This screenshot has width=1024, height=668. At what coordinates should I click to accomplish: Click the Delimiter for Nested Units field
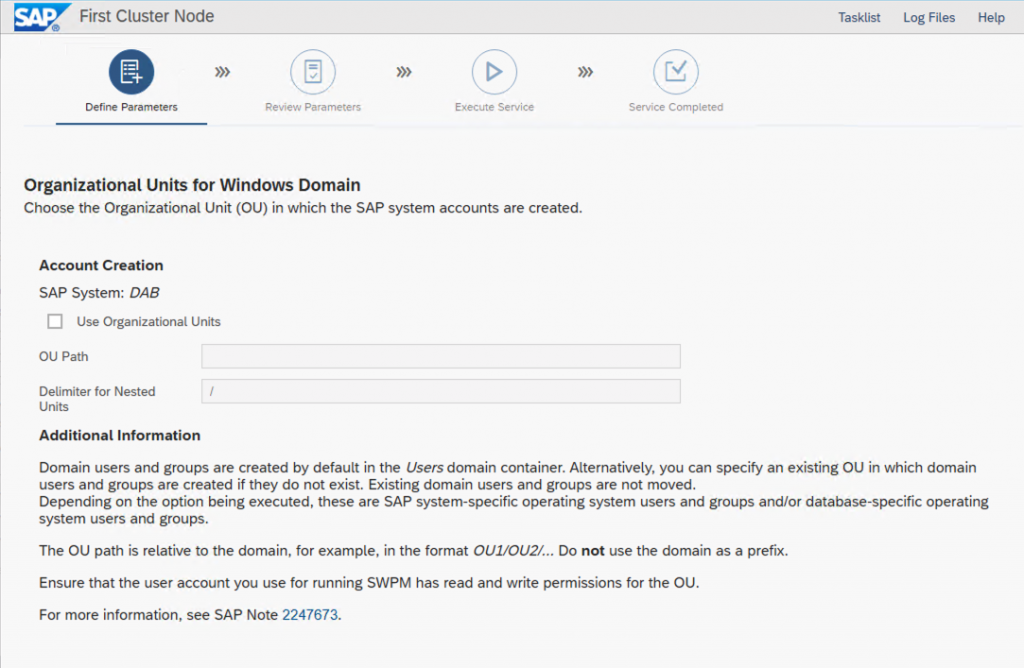(441, 391)
